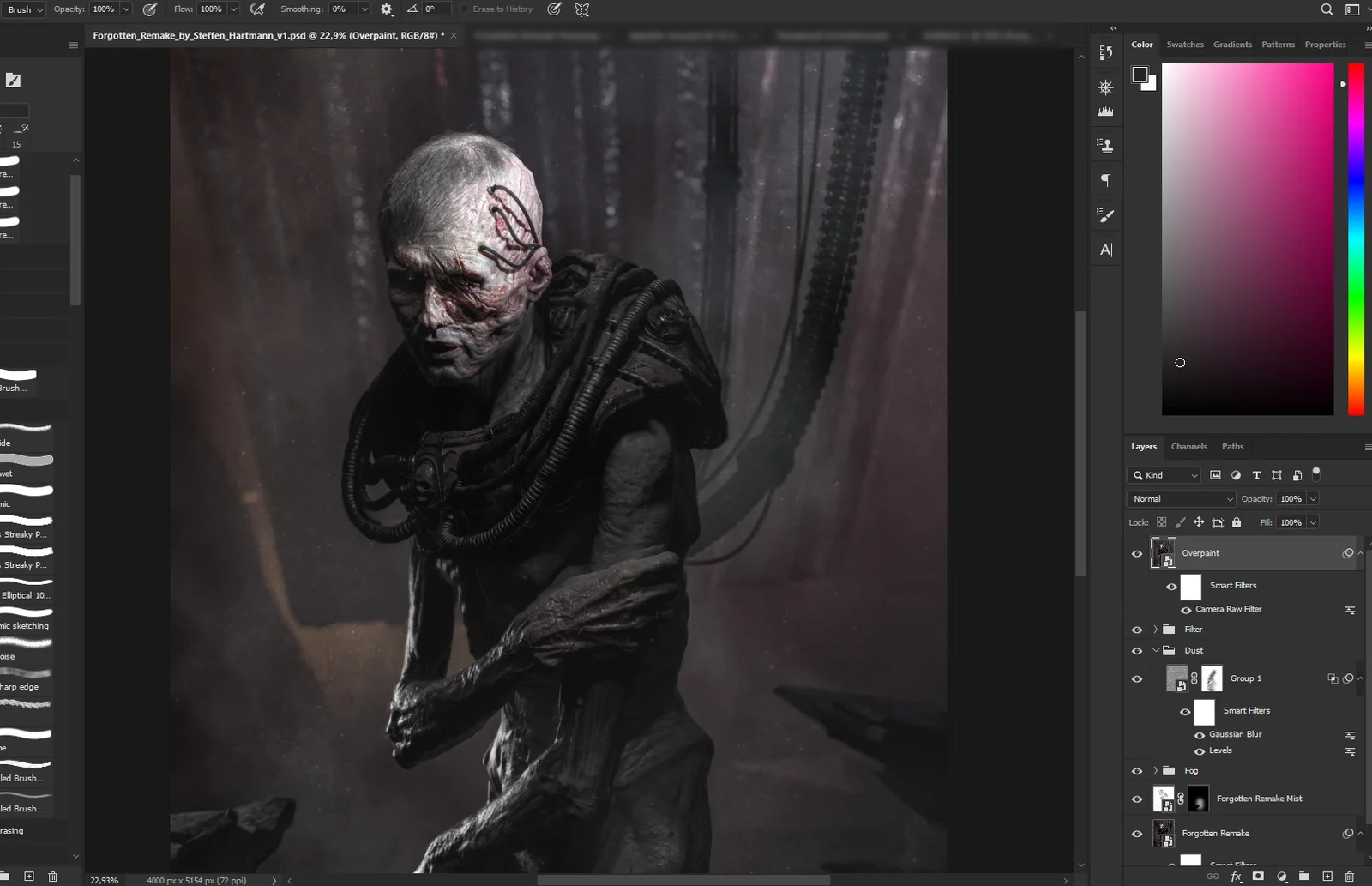Open the Character panel icon
Screen dimensions: 1372x886
1105,249
